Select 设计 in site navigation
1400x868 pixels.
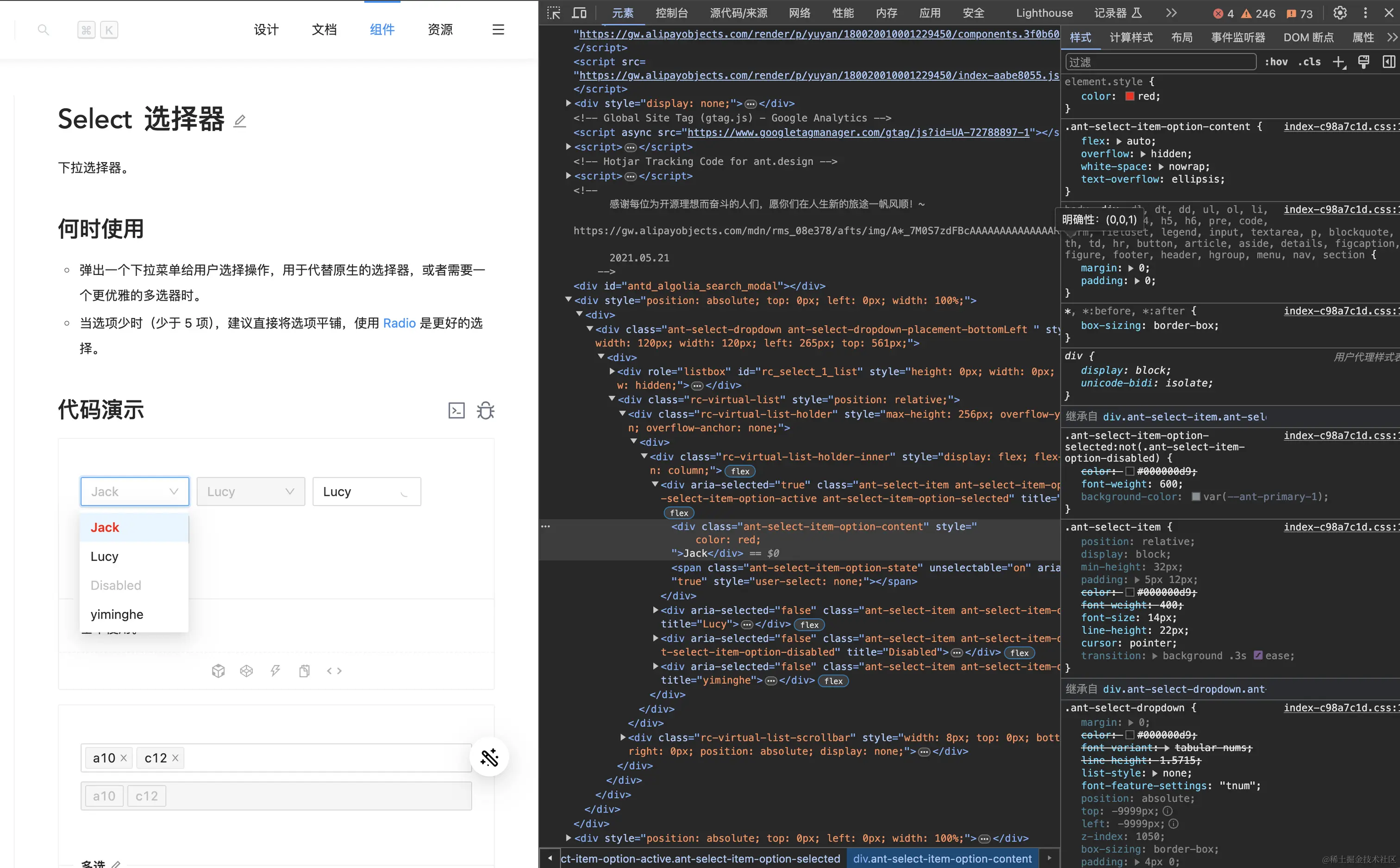266,29
